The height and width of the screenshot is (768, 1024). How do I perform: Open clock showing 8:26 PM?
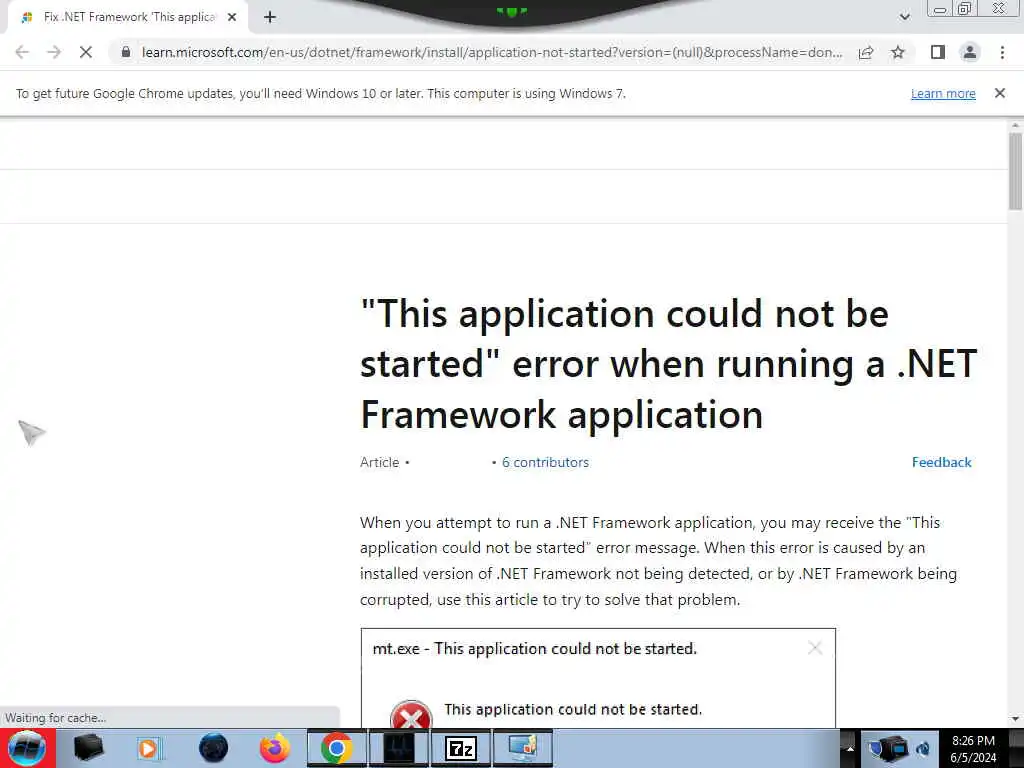[x=973, y=748]
